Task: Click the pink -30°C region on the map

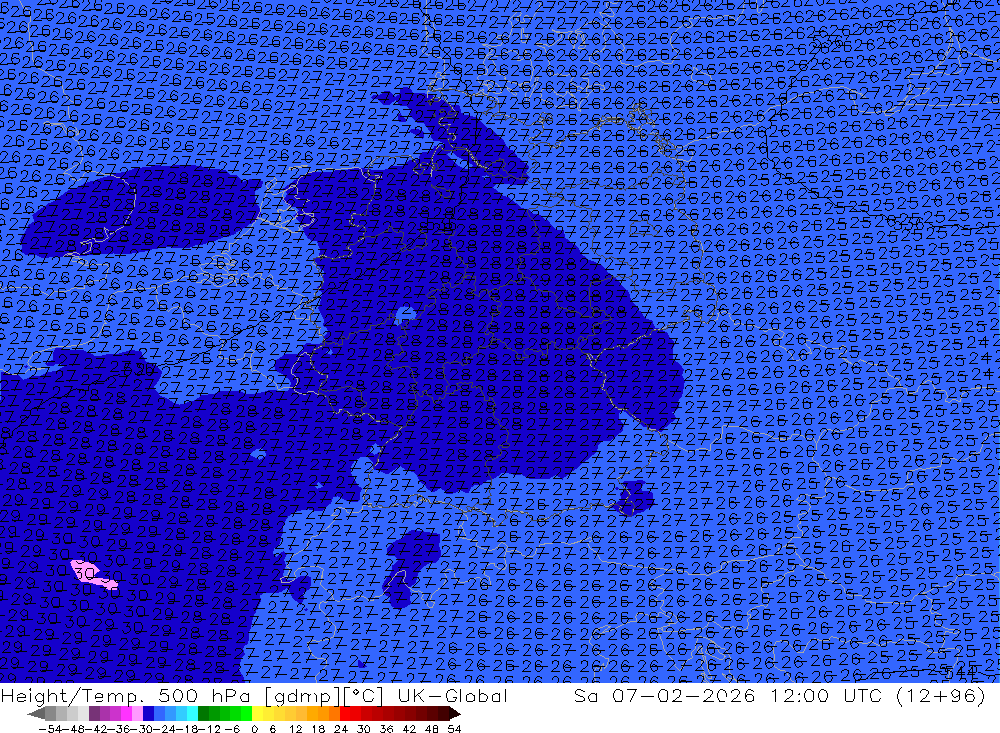Action: 93,575
